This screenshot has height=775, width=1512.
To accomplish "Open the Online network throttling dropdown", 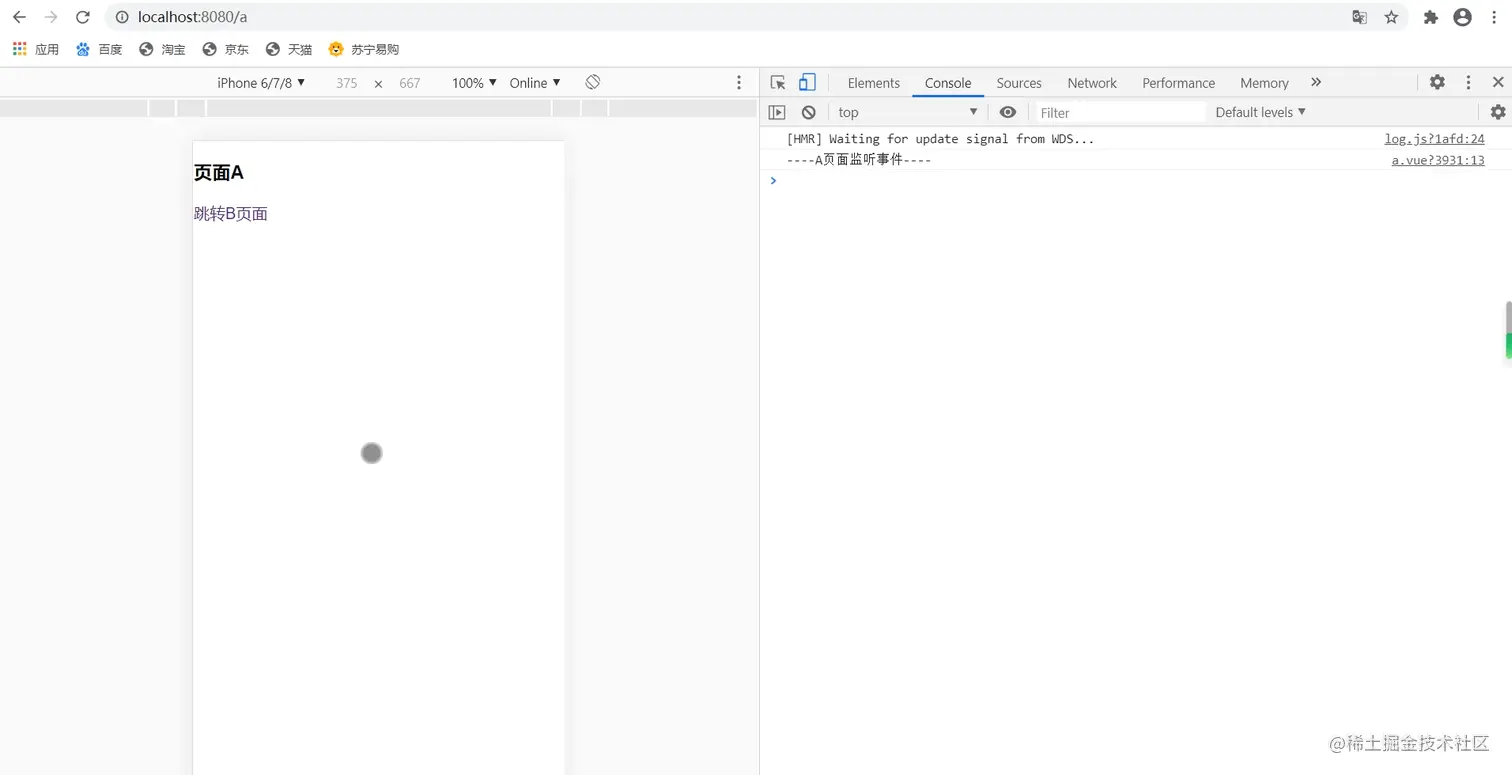I will coord(535,83).
